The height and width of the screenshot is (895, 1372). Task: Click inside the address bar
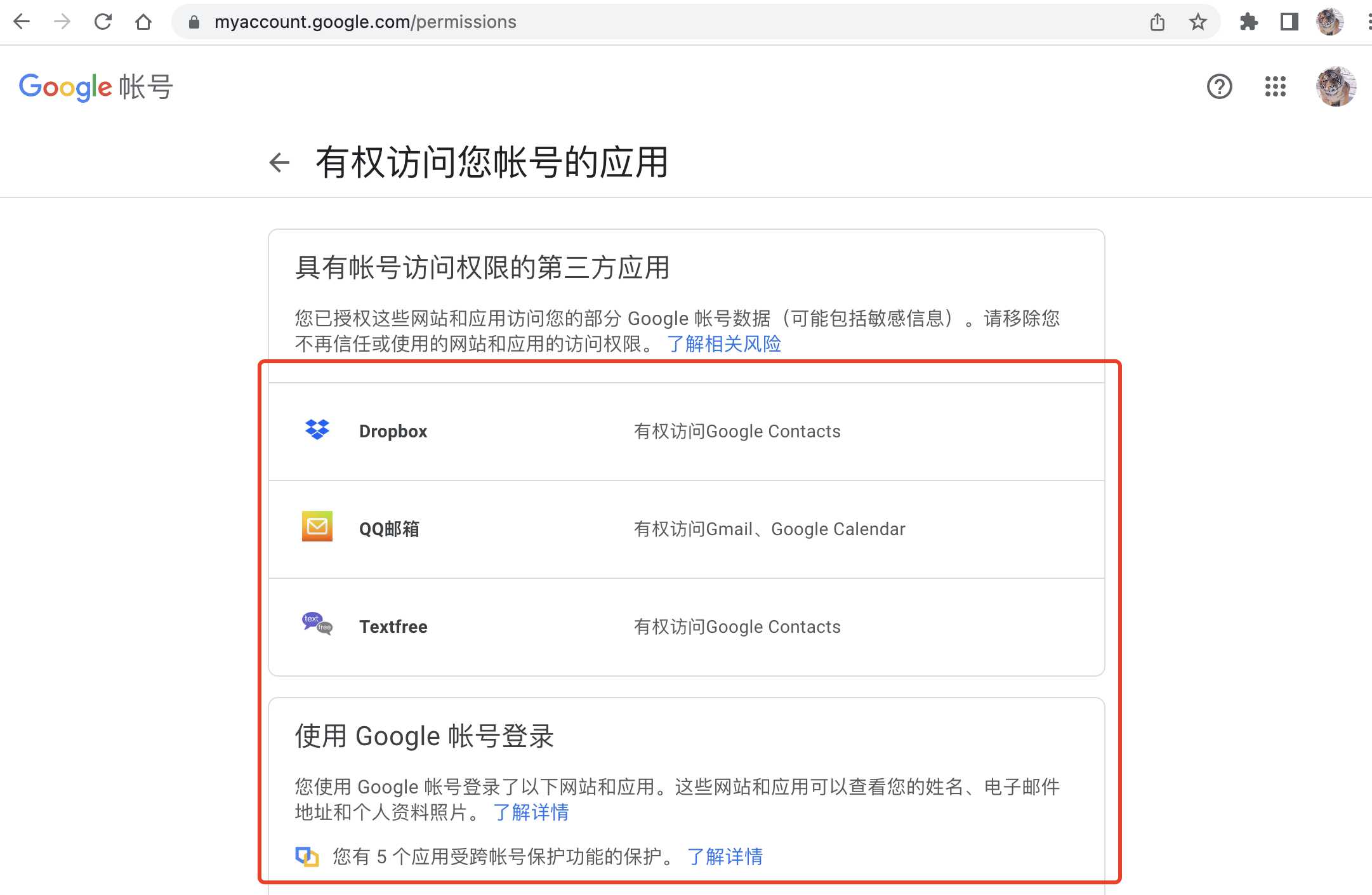click(x=444, y=22)
